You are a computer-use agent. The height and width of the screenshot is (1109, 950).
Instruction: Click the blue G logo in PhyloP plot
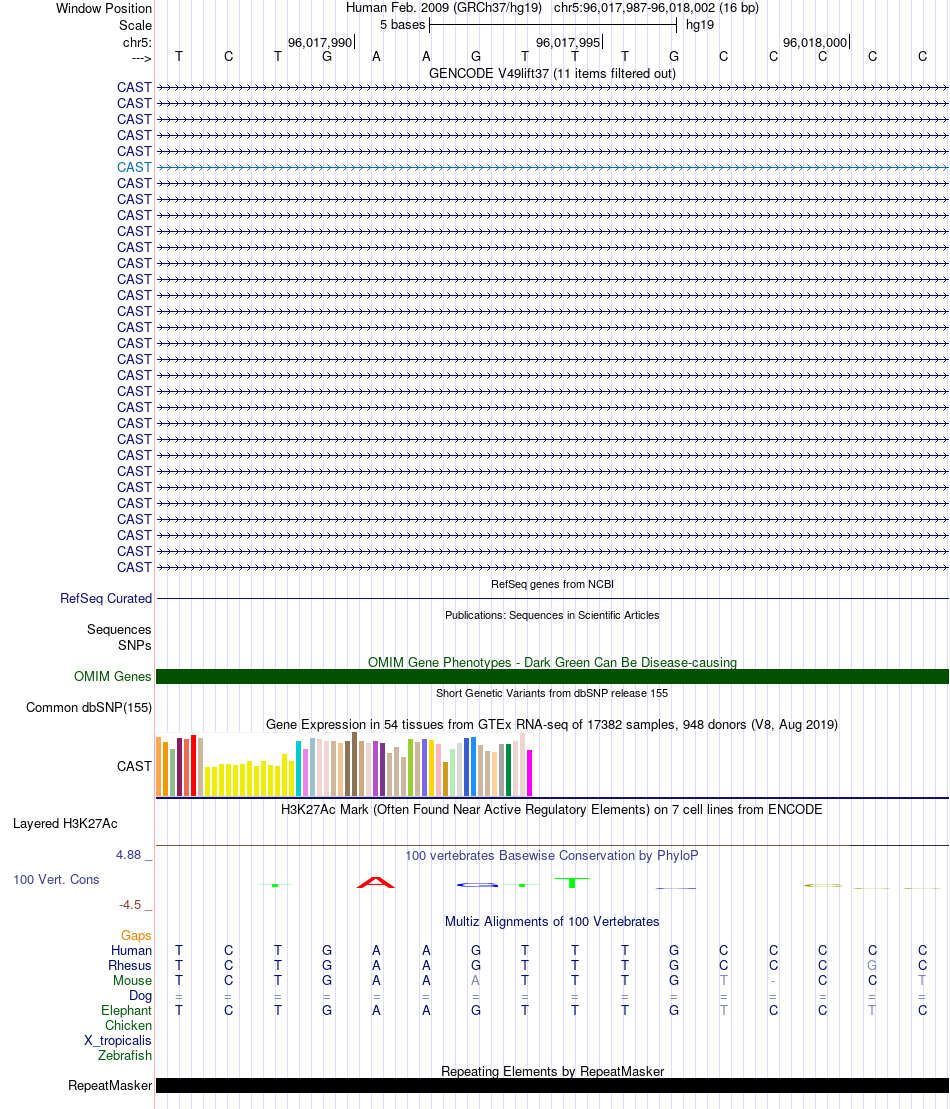[477, 885]
